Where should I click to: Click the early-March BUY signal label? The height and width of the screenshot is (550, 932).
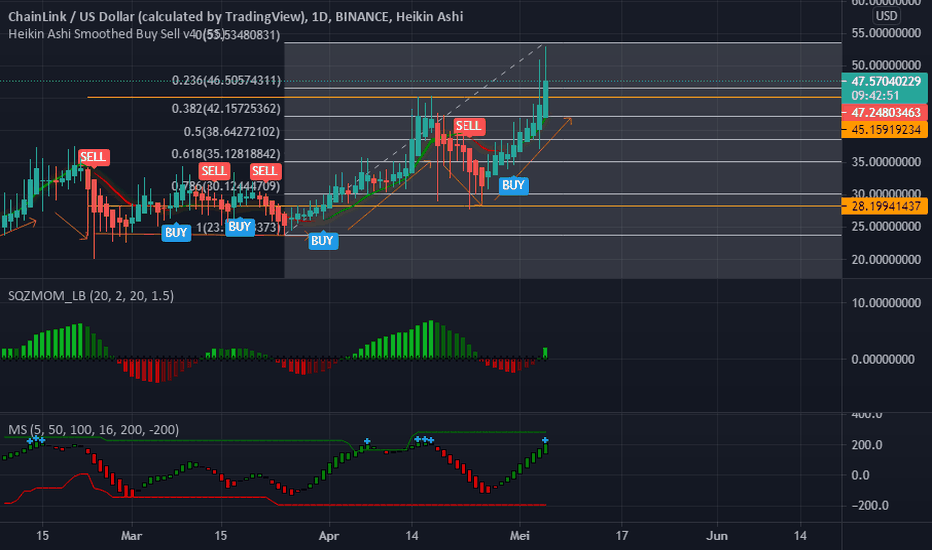tap(176, 232)
